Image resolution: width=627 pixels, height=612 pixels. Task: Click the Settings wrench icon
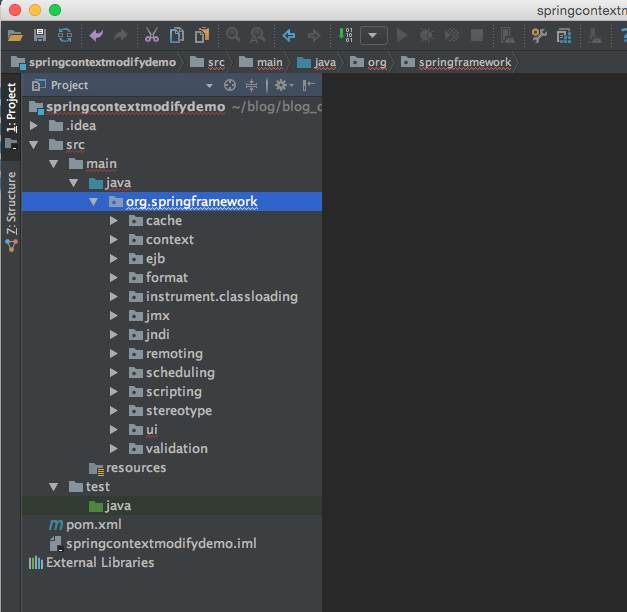[539, 36]
